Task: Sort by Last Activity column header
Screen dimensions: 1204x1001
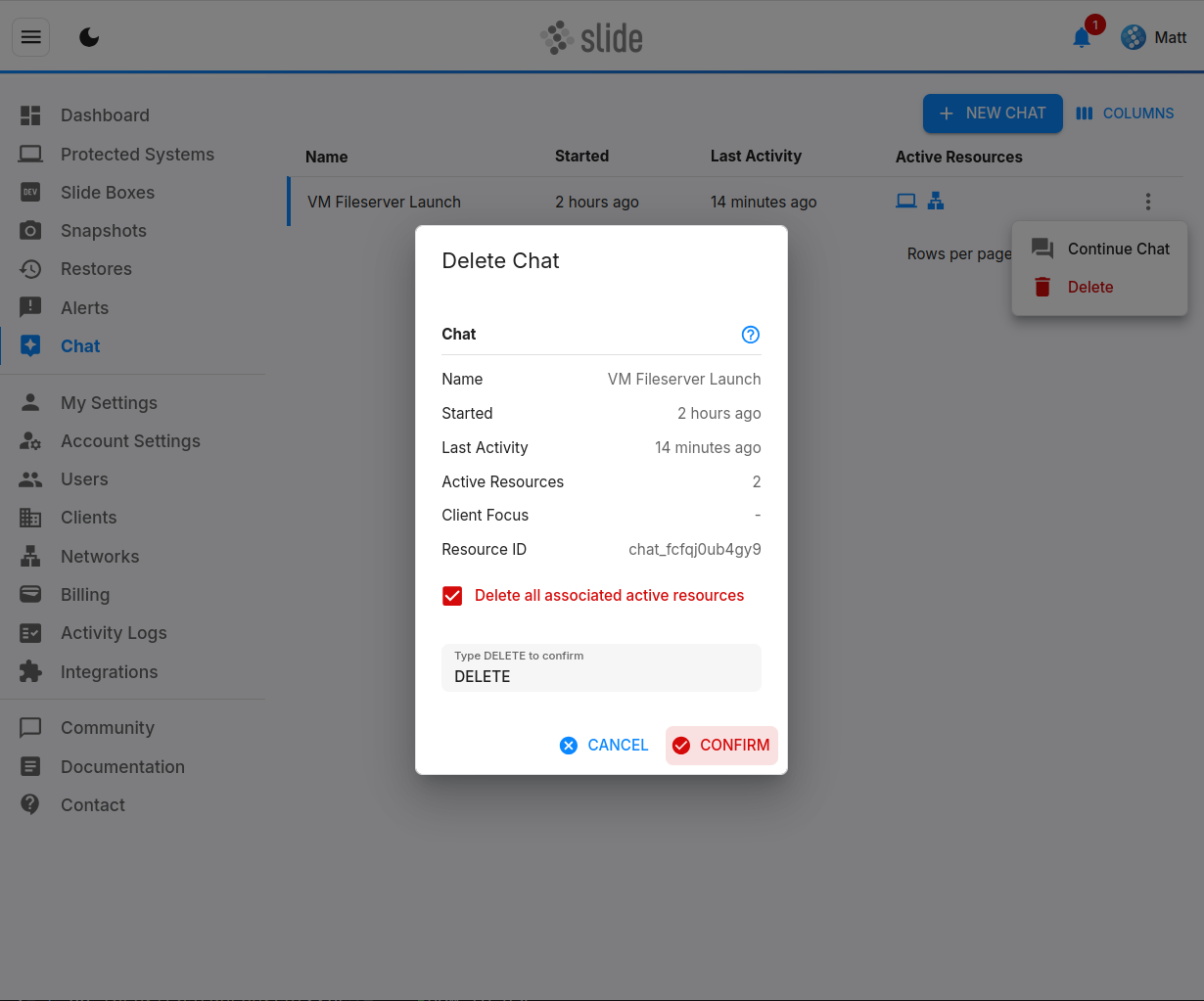Action: pyautogui.click(x=756, y=157)
